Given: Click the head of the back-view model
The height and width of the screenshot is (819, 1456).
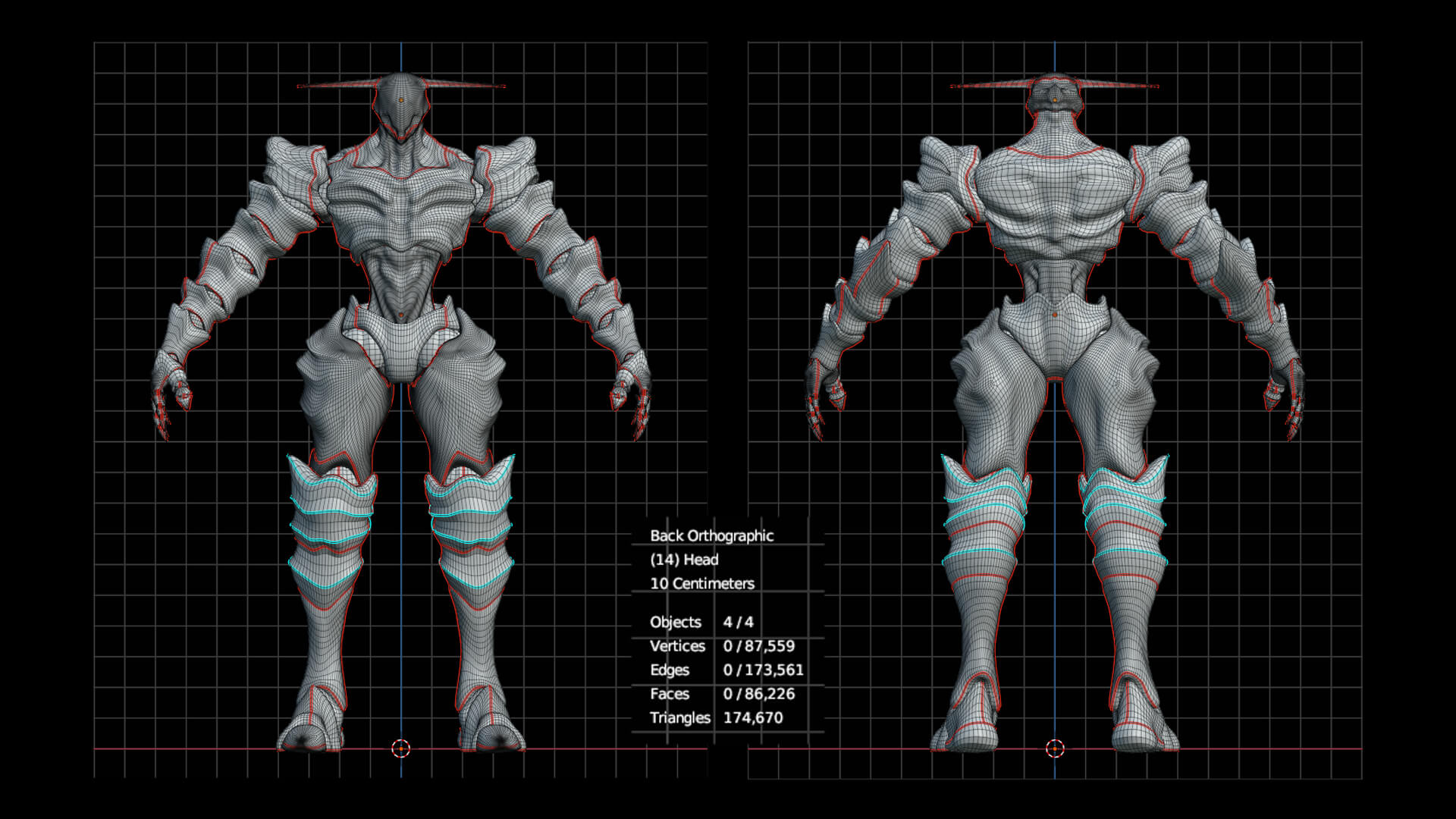Looking at the screenshot, I should (1054, 95).
